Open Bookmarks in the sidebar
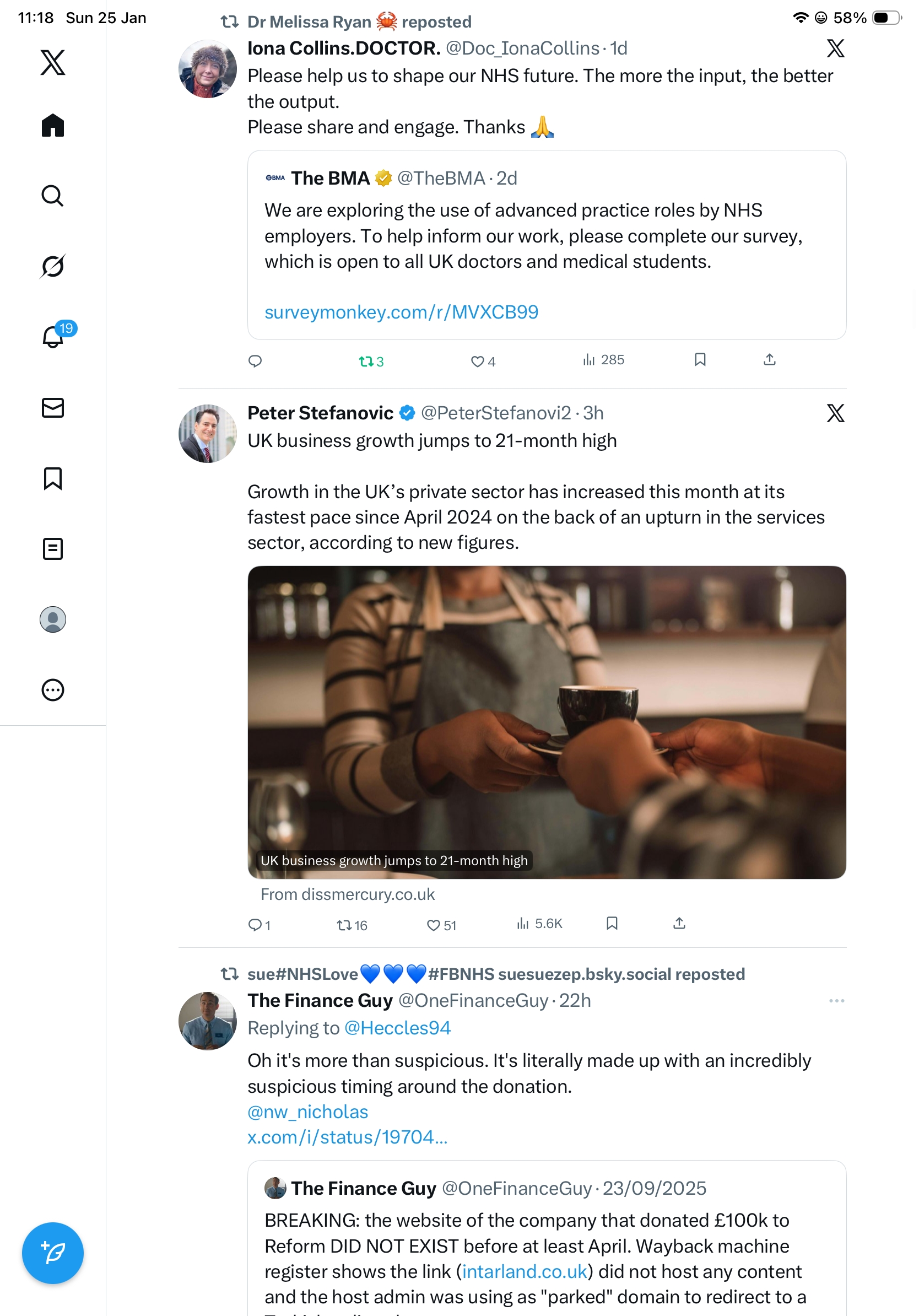Viewport: 919px width, 1316px height. click(x=53, y=478)
